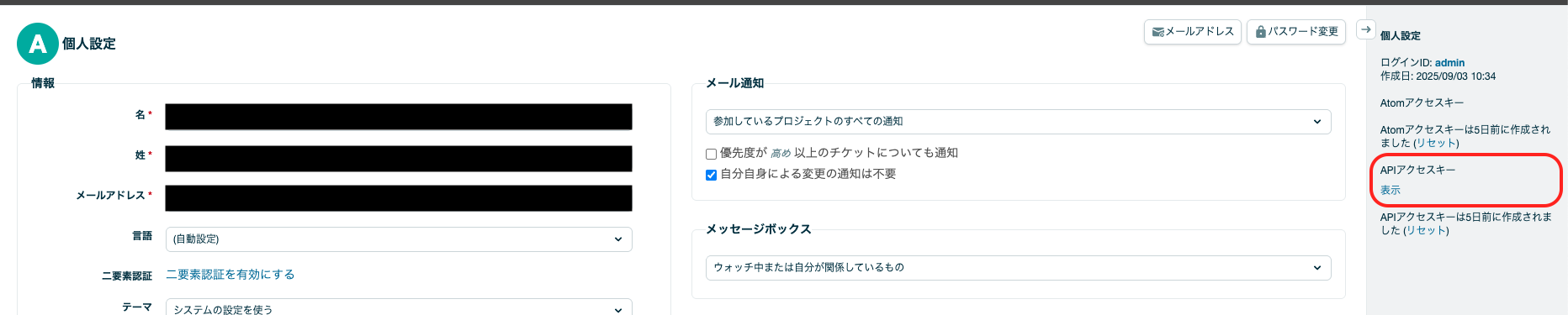Collapse sidebar with the arrow icon

click(1366, 29)
